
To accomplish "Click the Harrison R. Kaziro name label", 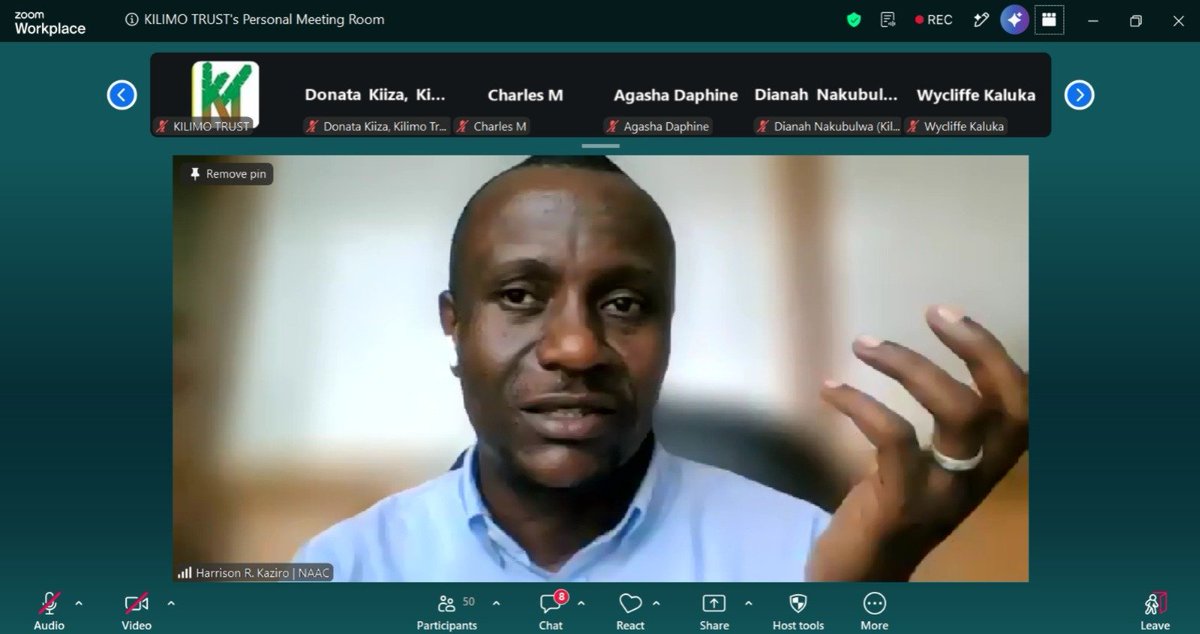I will tap(262, 573).
